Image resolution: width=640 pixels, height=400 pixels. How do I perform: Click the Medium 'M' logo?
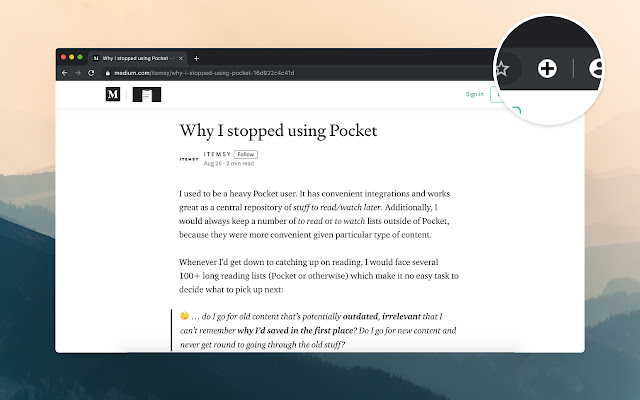113,94
